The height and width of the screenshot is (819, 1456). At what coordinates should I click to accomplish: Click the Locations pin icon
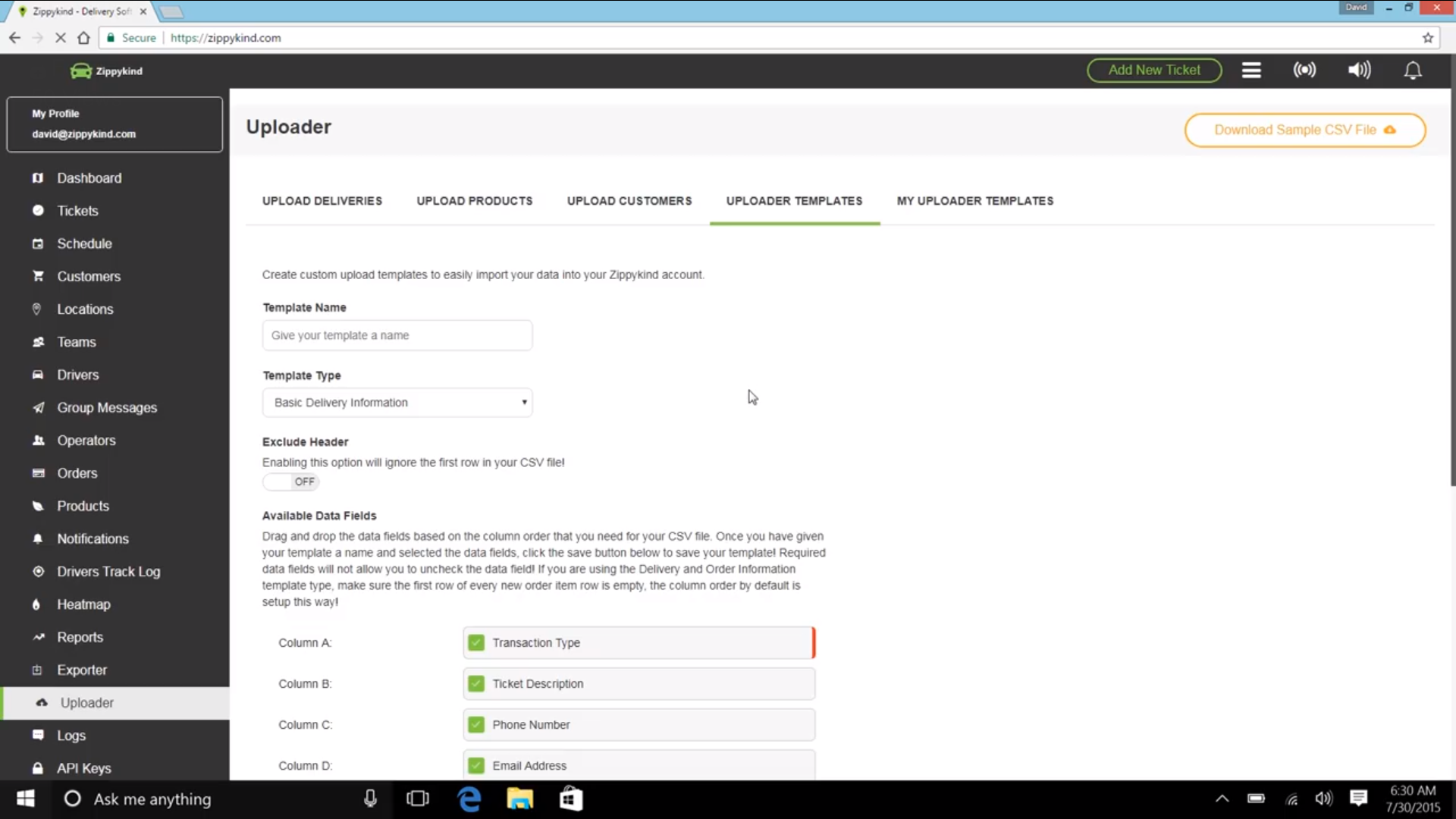tap(36, 309)
